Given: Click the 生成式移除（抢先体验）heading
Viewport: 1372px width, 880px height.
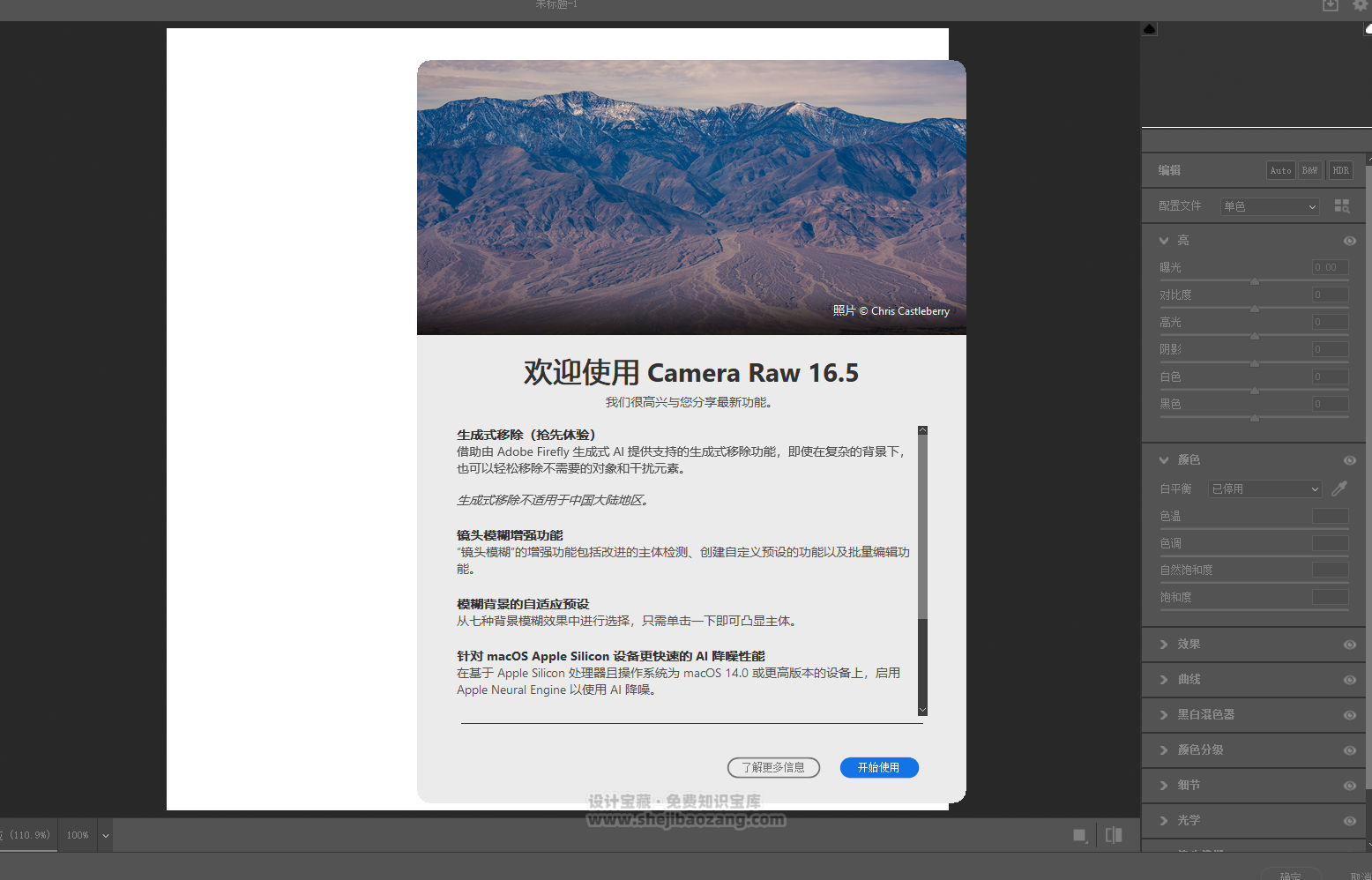Looking at the screenshot, I should [x=526, y=435].
